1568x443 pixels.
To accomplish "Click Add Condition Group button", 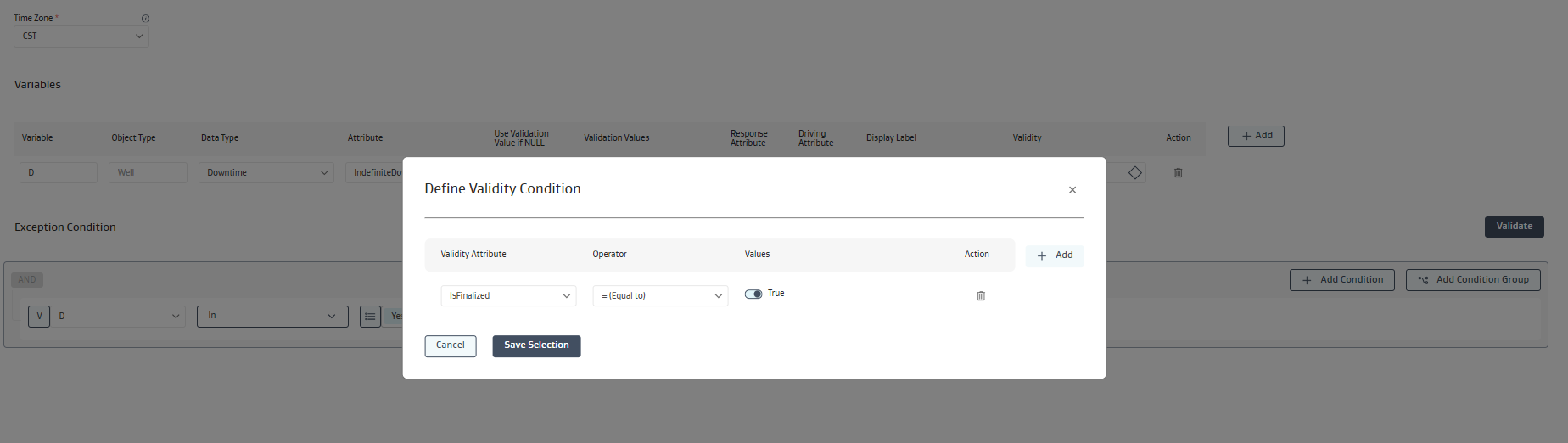I will coord(1472,280).
